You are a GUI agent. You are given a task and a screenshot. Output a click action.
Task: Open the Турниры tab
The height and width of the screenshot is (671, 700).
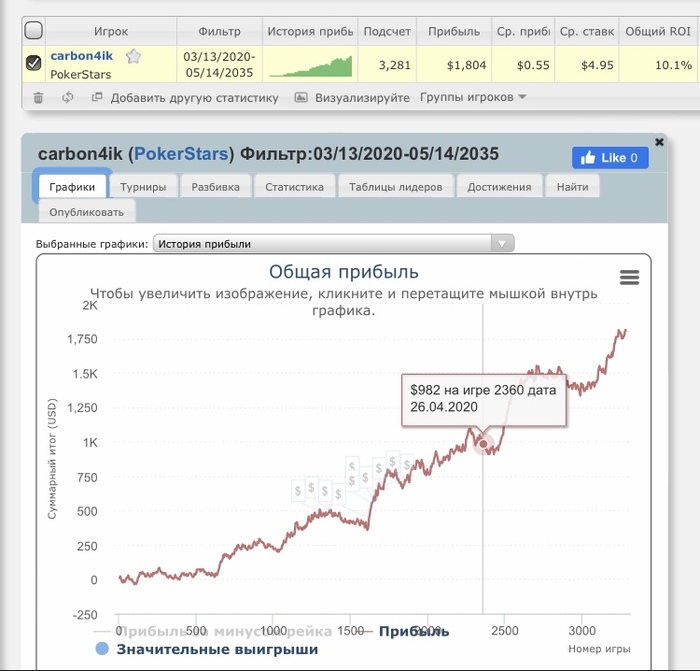click(143, 187)
